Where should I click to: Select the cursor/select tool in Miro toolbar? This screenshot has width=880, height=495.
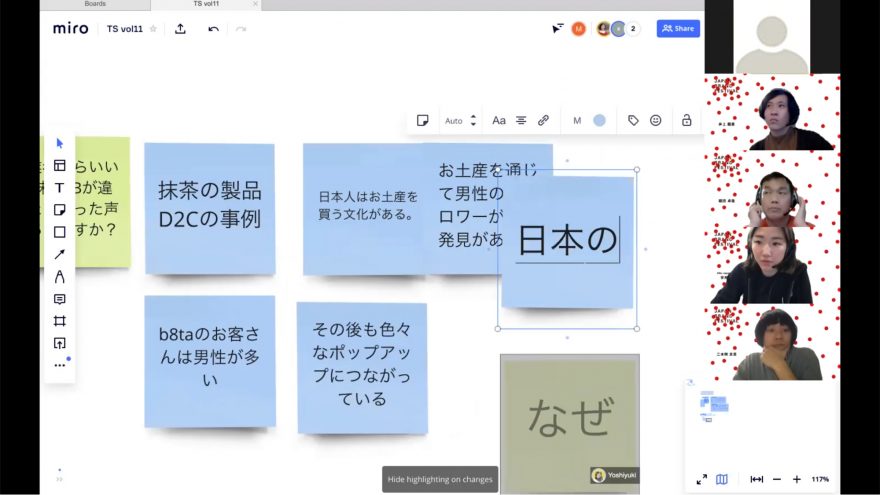pyautogui.click(x=59, y=143)
